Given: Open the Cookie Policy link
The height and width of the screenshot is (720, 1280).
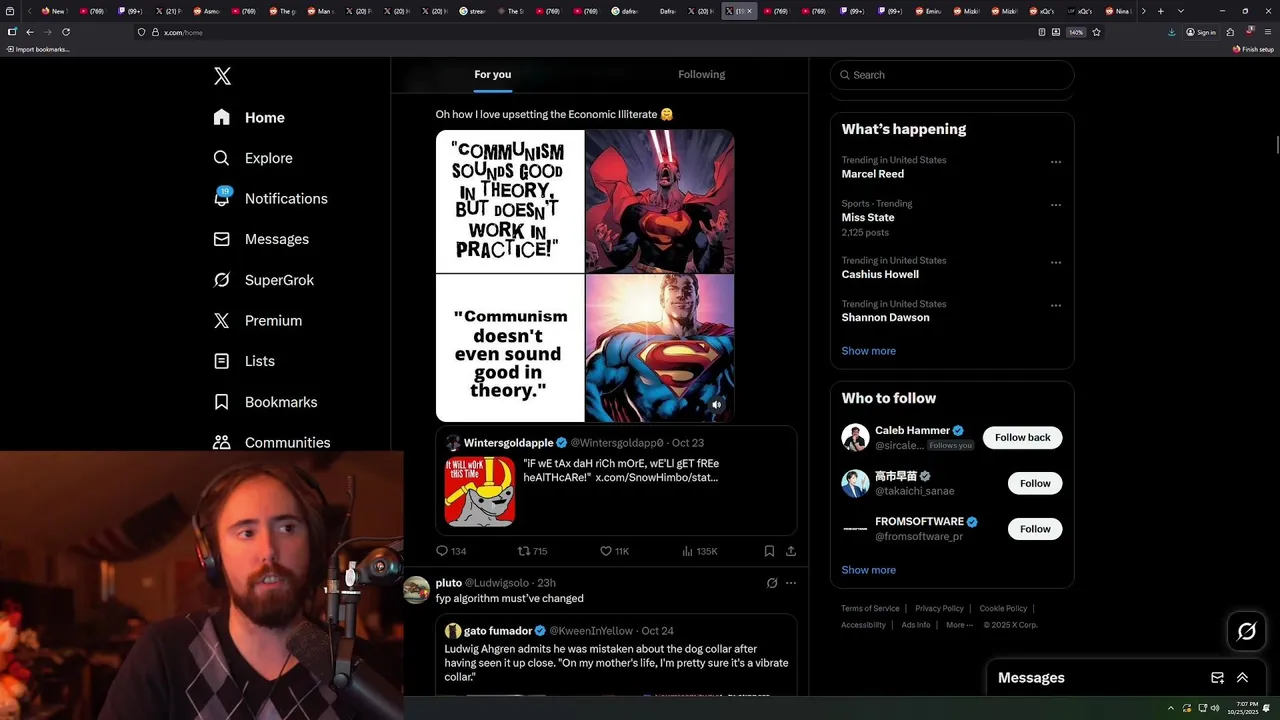Looking at the screenshot, I should [x=1003, y=608].
